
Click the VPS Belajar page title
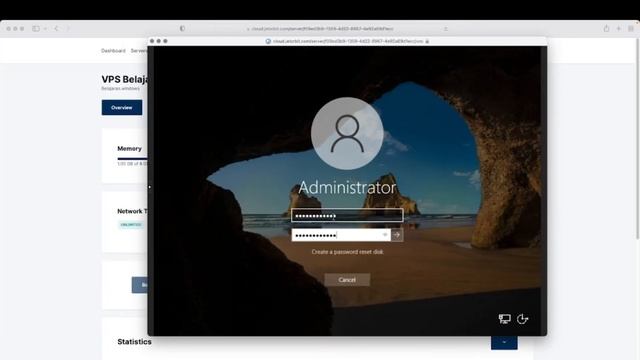[125, 79]
